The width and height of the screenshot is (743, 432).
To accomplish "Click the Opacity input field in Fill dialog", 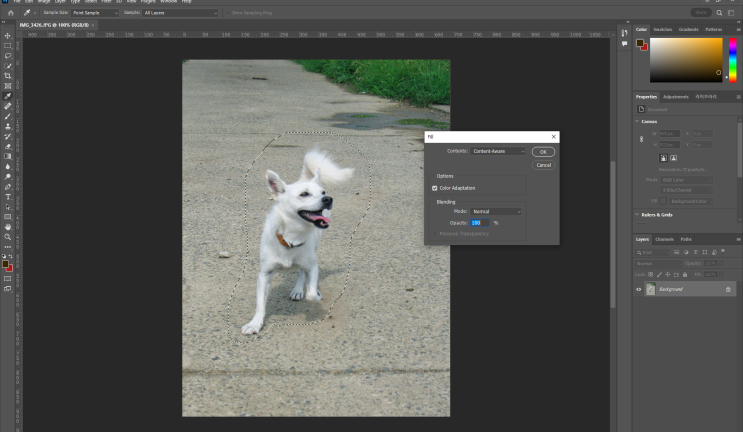I will tap(479, 222).
